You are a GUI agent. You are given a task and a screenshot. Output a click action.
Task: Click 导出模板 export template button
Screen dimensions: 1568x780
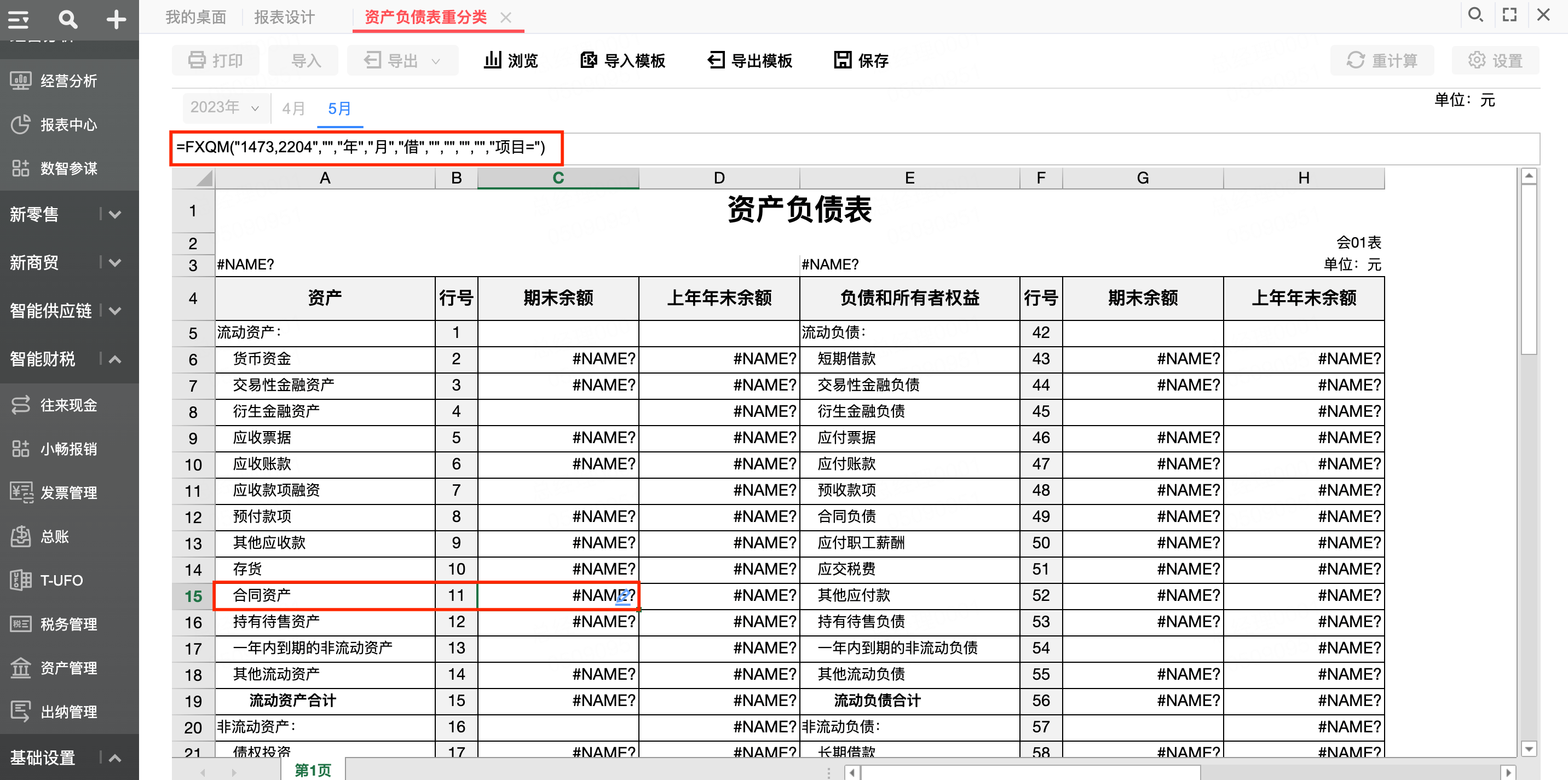pos(750,60)
